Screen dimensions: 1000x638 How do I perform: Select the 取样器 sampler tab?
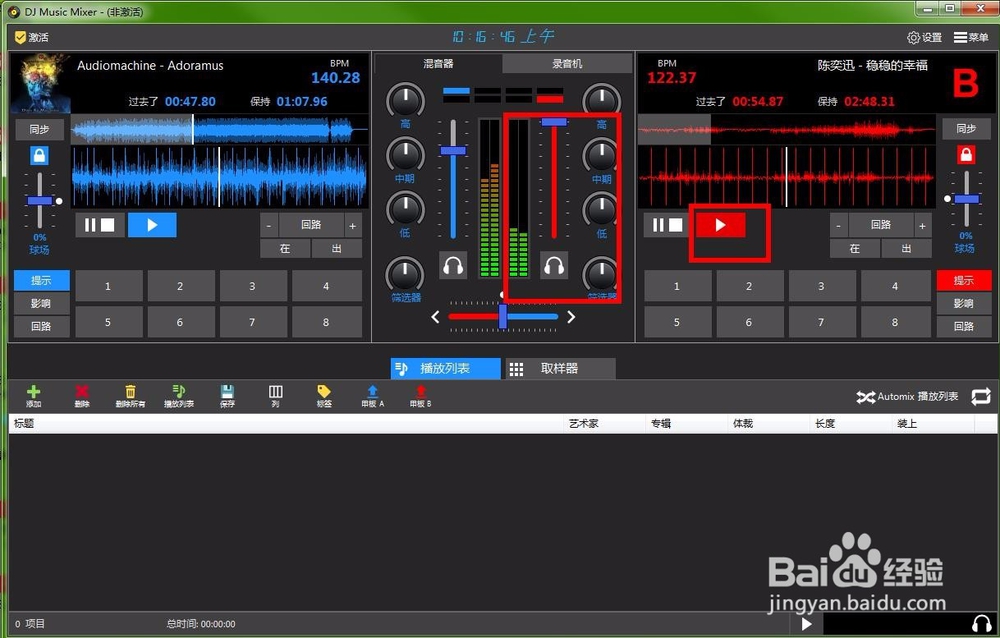pyautogui.click(x=561, y=368)
